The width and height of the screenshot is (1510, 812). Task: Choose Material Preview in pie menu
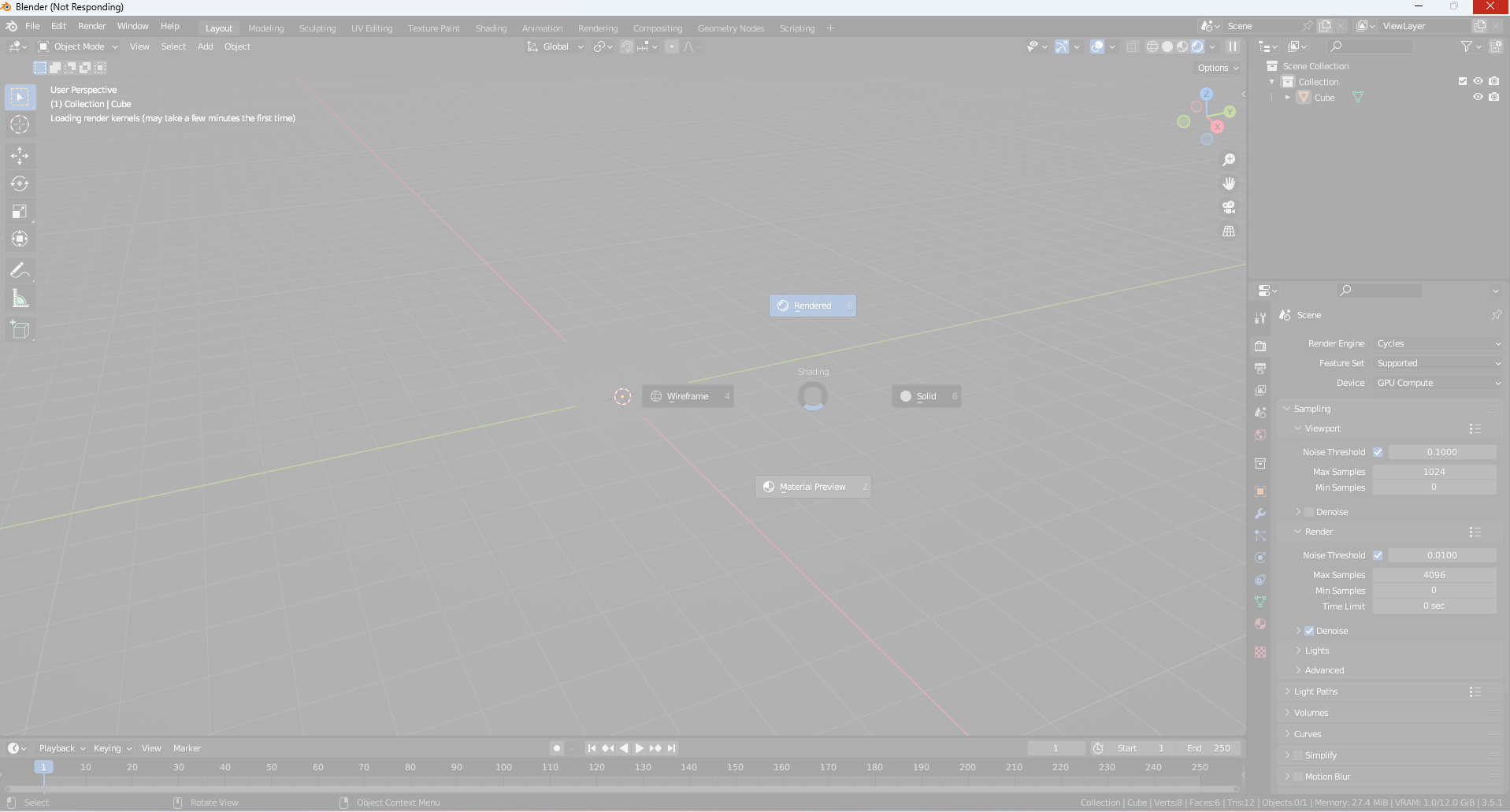(x=813, y=487)
